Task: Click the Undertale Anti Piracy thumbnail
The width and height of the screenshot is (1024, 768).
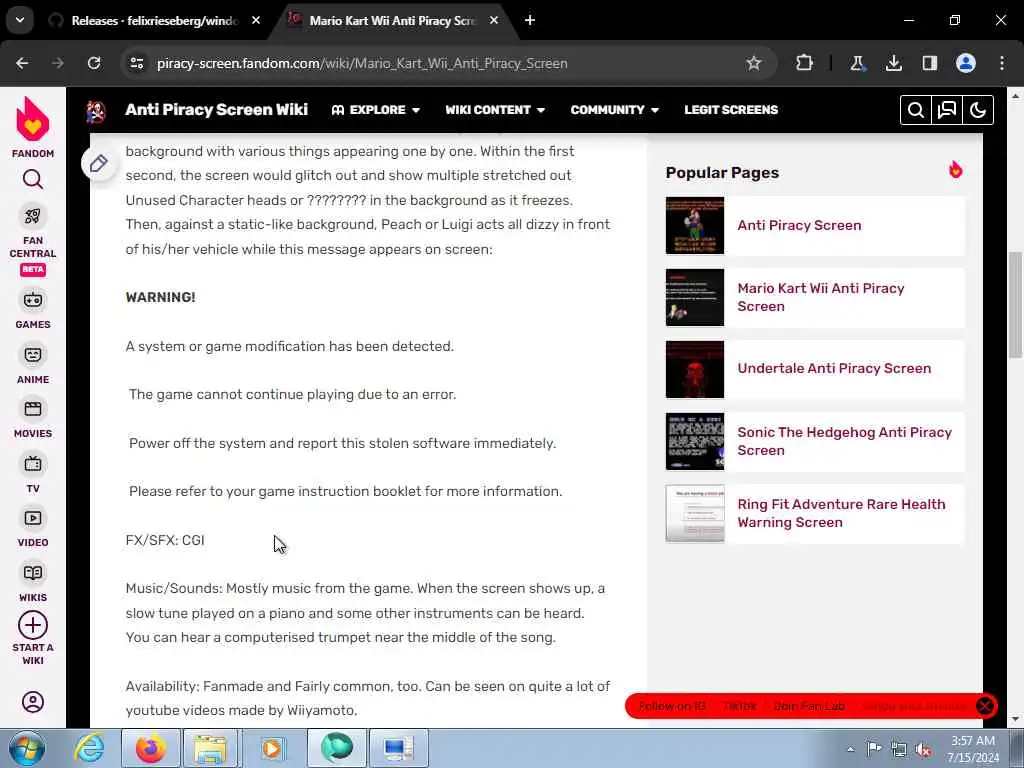Action: [695, 369]
